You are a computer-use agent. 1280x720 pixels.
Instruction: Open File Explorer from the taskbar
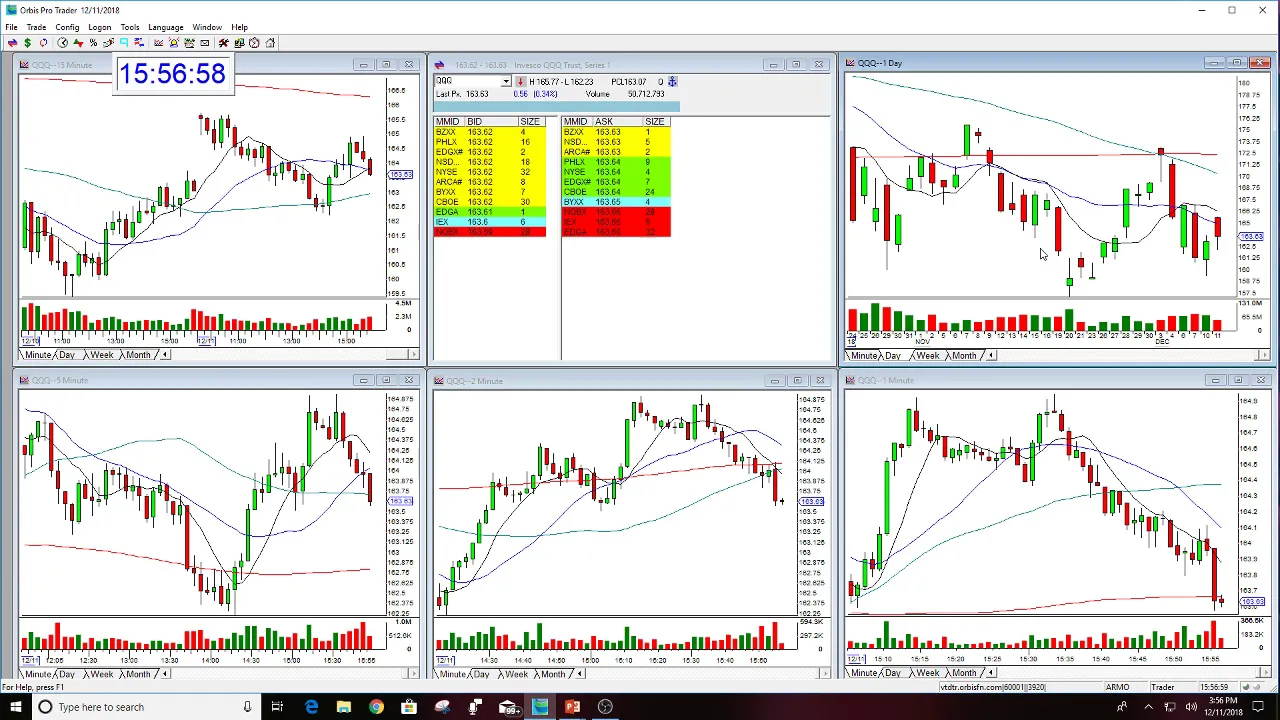pyautogui.click(x=343, y=707)
